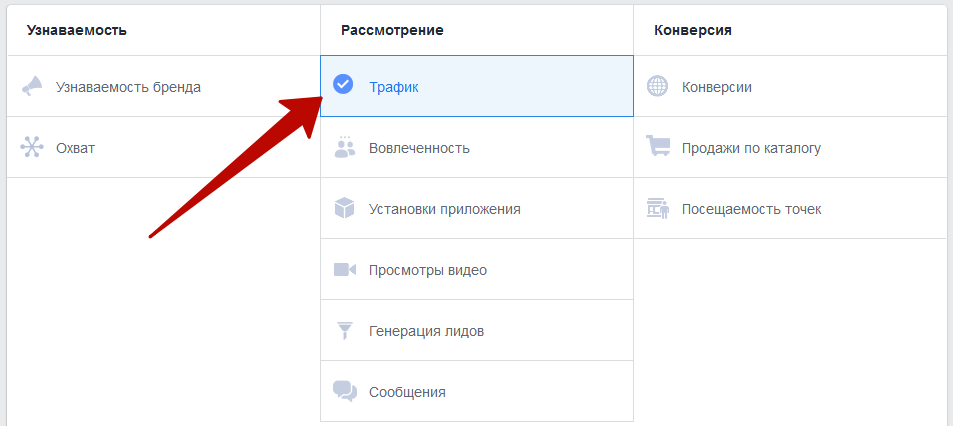The width and height of the screenshot is (953, 426).
Task: Choose the Установки приложения text label
Action: [x=445, y=209]
